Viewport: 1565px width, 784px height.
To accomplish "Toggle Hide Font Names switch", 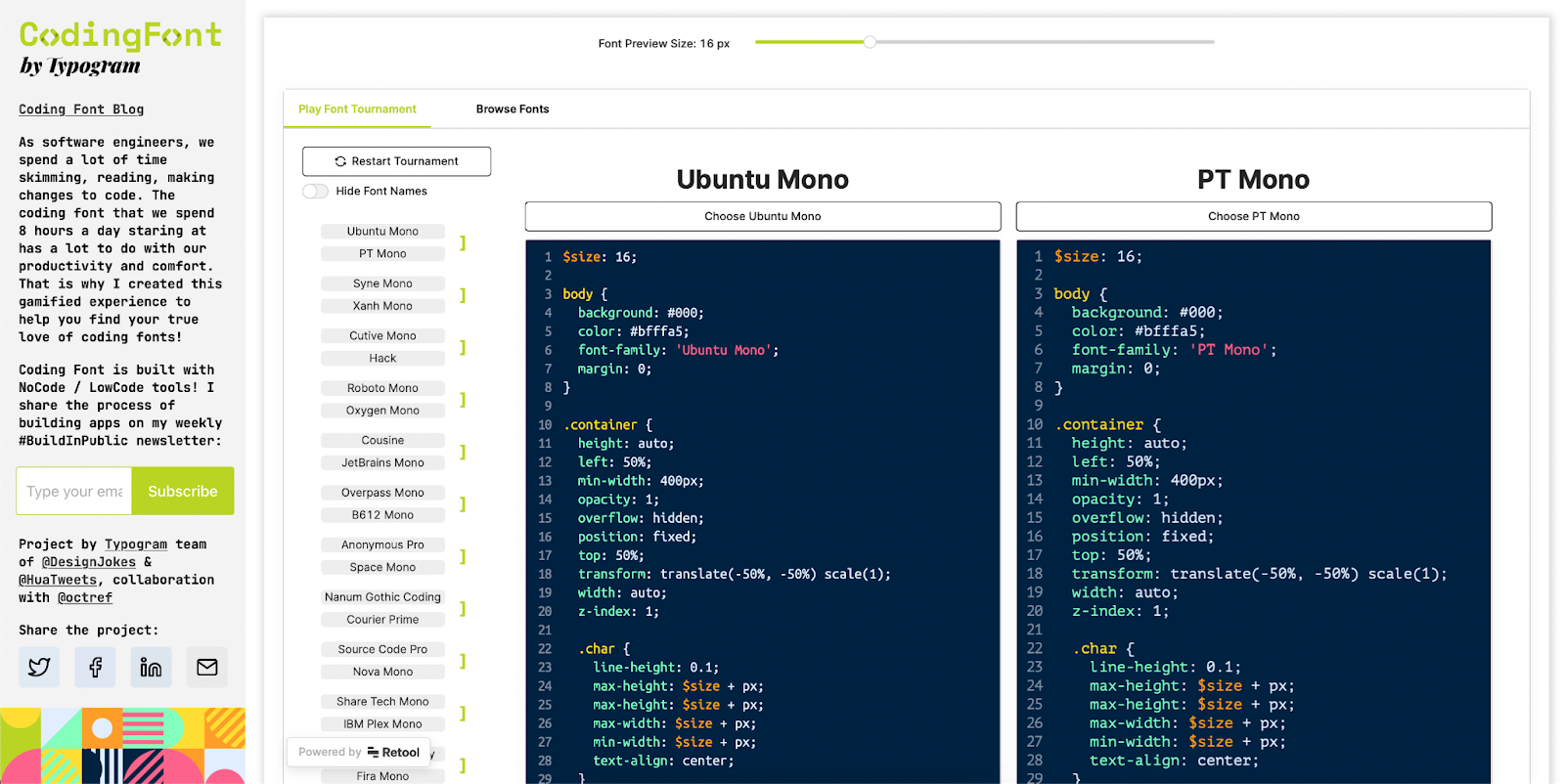I will pos(315,192).
